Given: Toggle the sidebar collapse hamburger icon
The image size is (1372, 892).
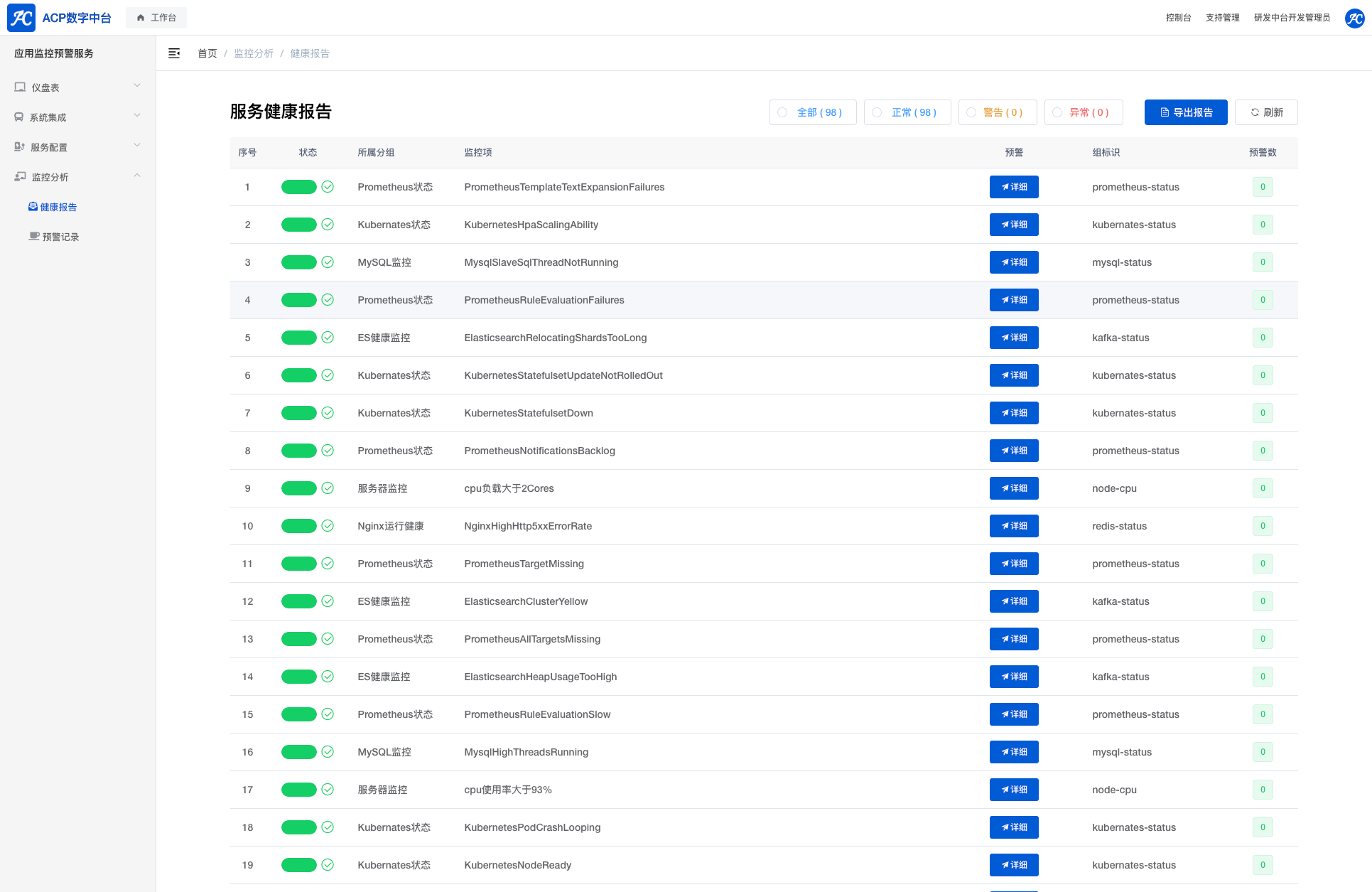Looking at the screenshot, I should [174, 53].
